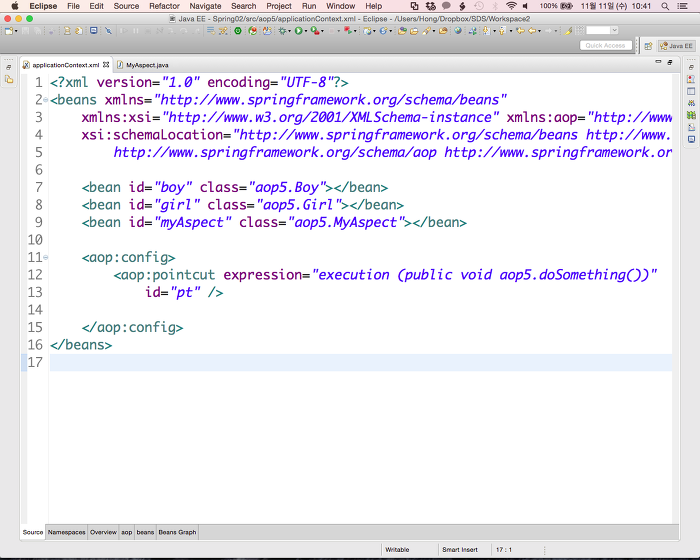
Task: Click the highlighter pen toolbar icon
Action: pos(568,31)
